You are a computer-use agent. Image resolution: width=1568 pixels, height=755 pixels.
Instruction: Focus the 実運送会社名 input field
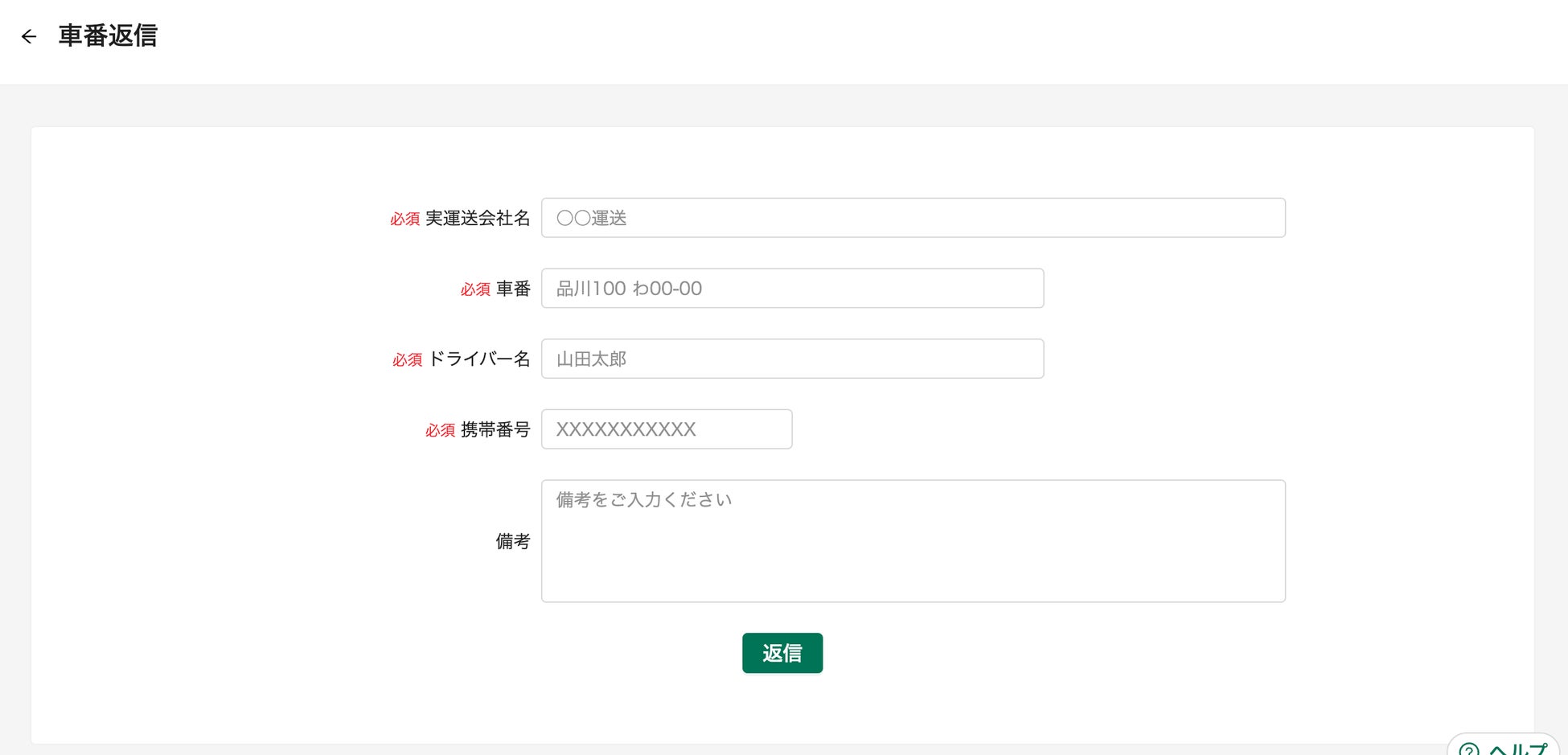pos(913,218)
